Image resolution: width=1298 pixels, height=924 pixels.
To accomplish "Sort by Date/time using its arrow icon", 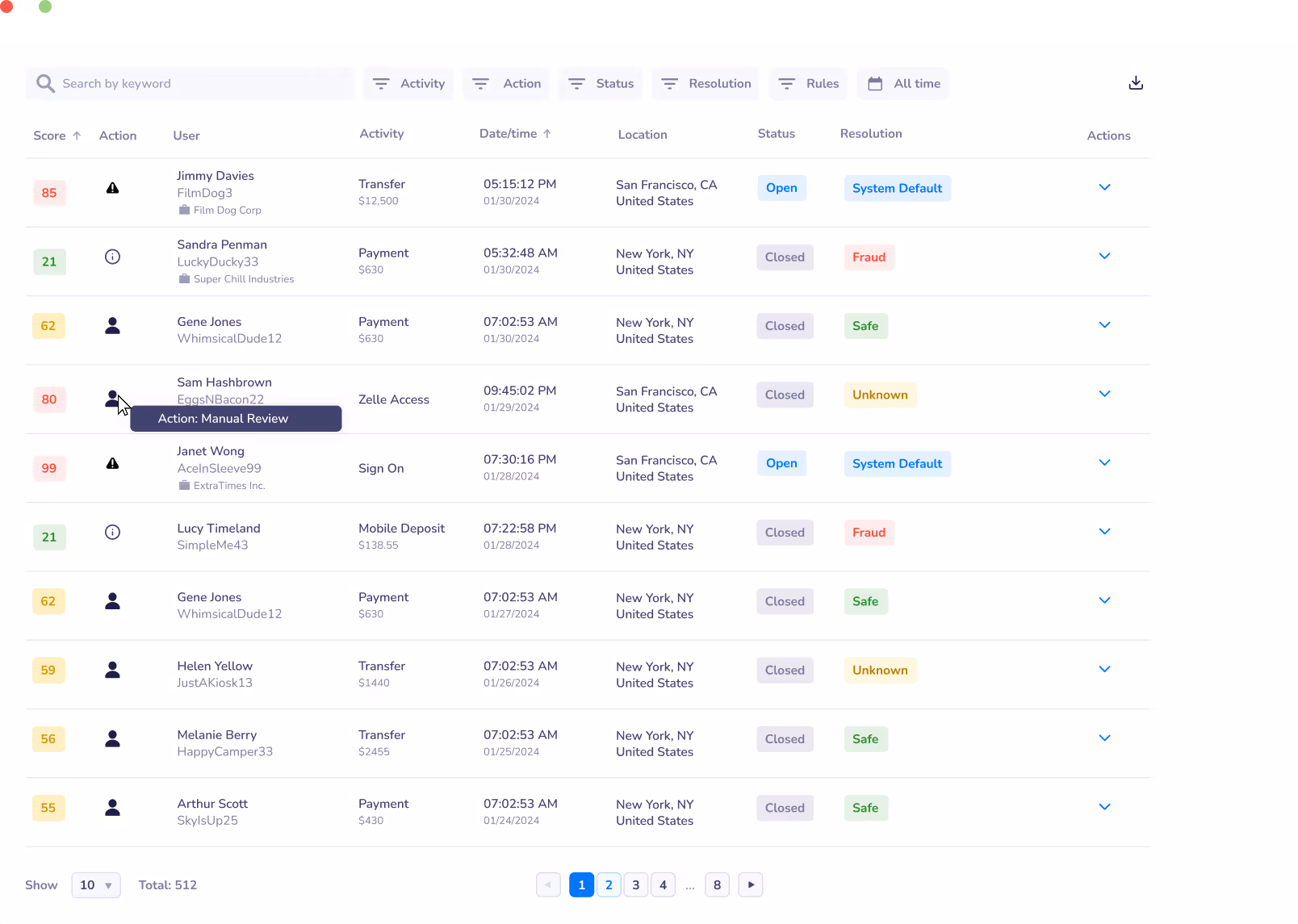I will click(546, 134).
